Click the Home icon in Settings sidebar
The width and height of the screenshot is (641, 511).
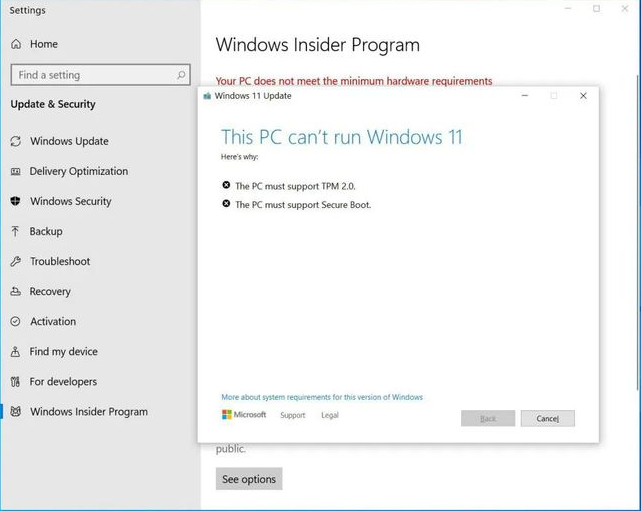(16, 44)
